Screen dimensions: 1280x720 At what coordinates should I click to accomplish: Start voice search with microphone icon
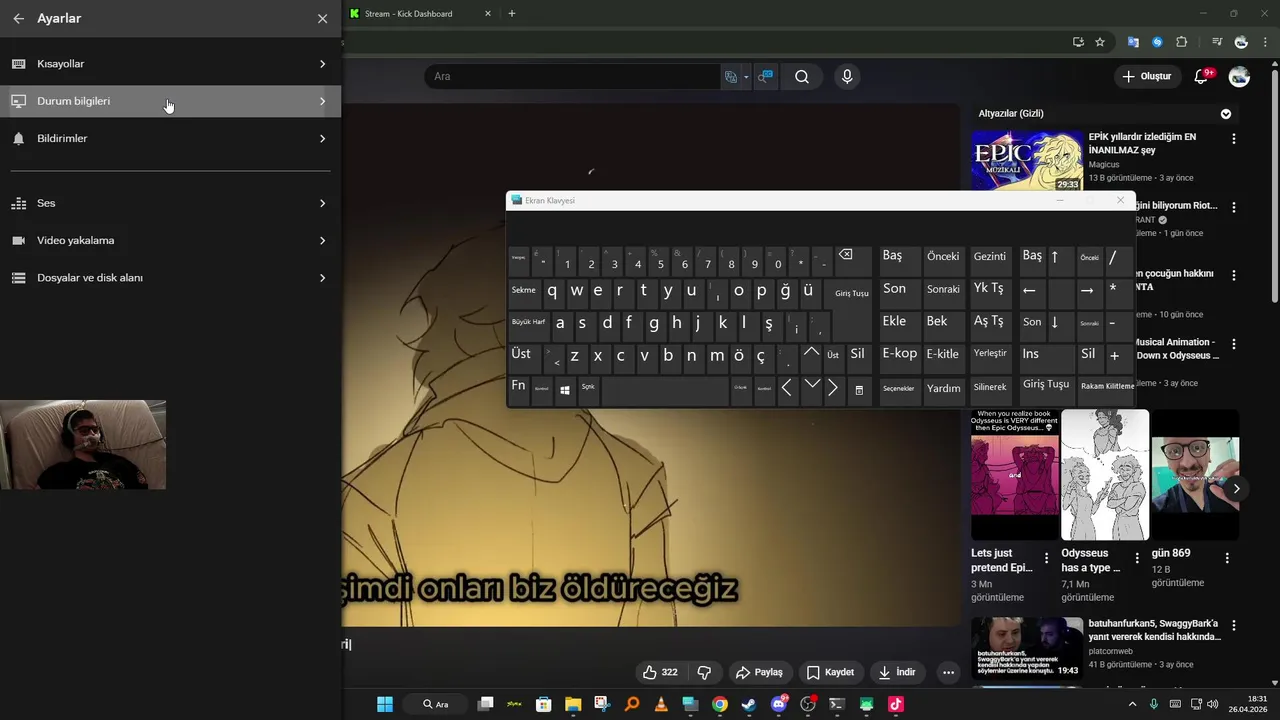click(x=847, y=77)
